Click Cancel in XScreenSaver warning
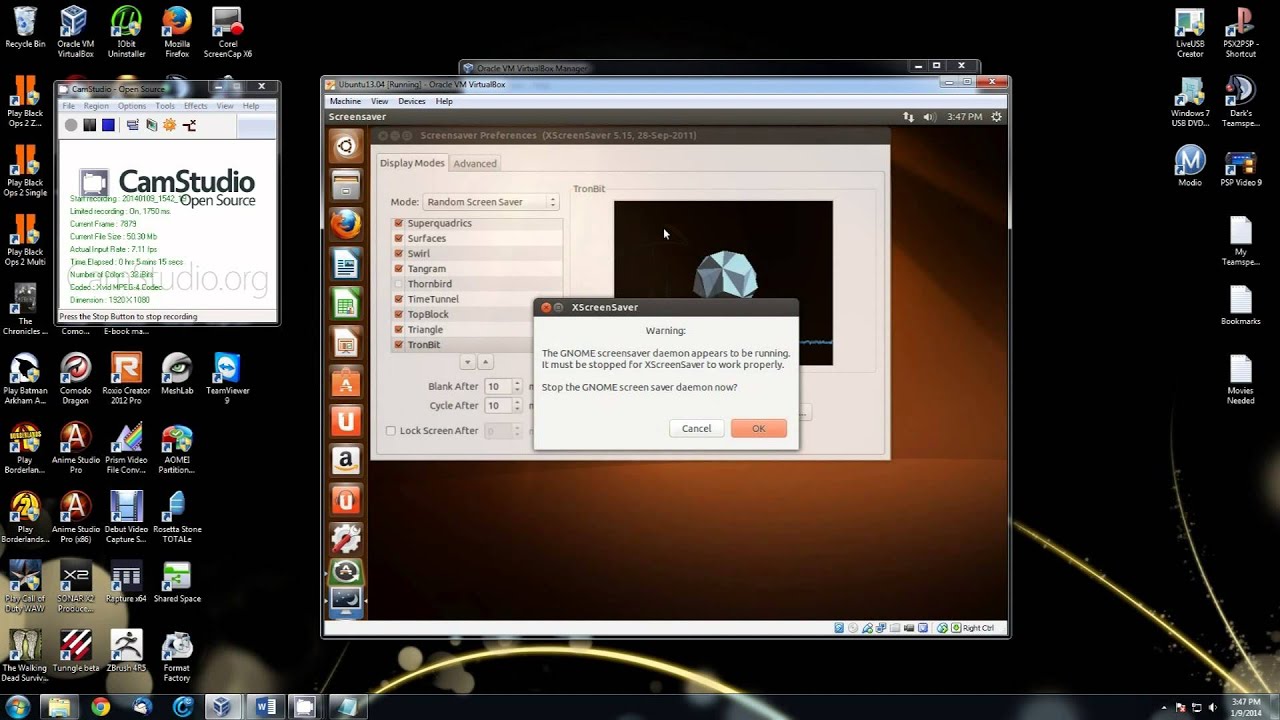 coord(696,428)
